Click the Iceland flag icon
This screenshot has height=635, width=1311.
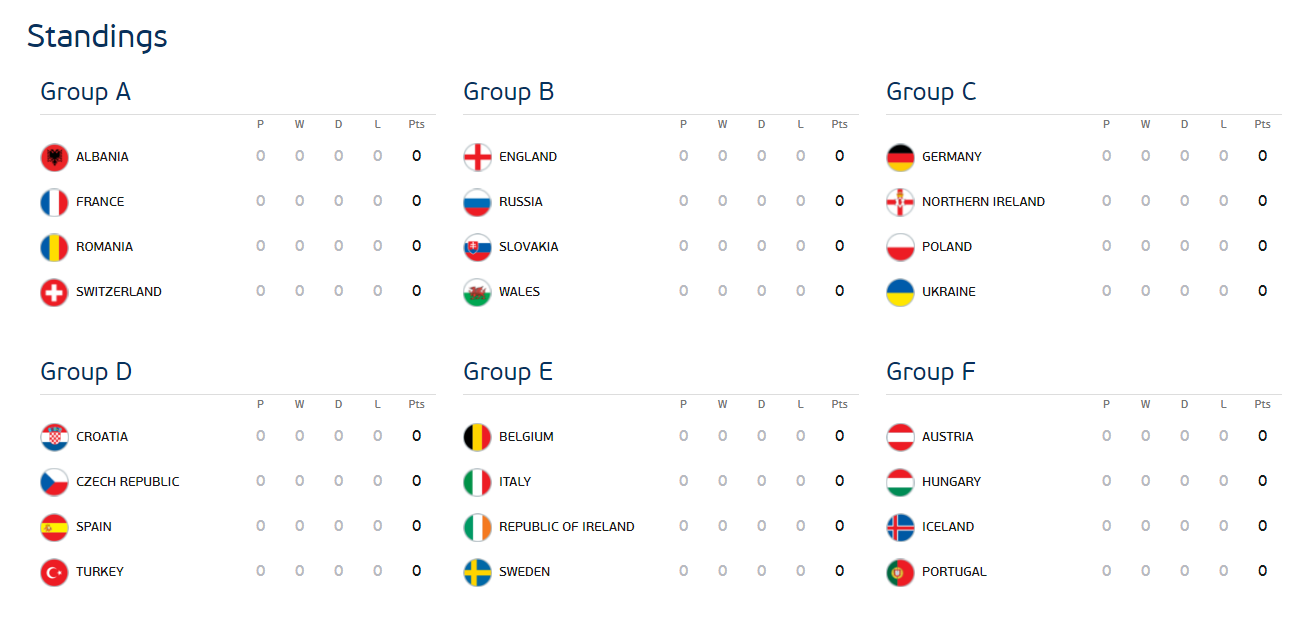[x=900, y=527]
